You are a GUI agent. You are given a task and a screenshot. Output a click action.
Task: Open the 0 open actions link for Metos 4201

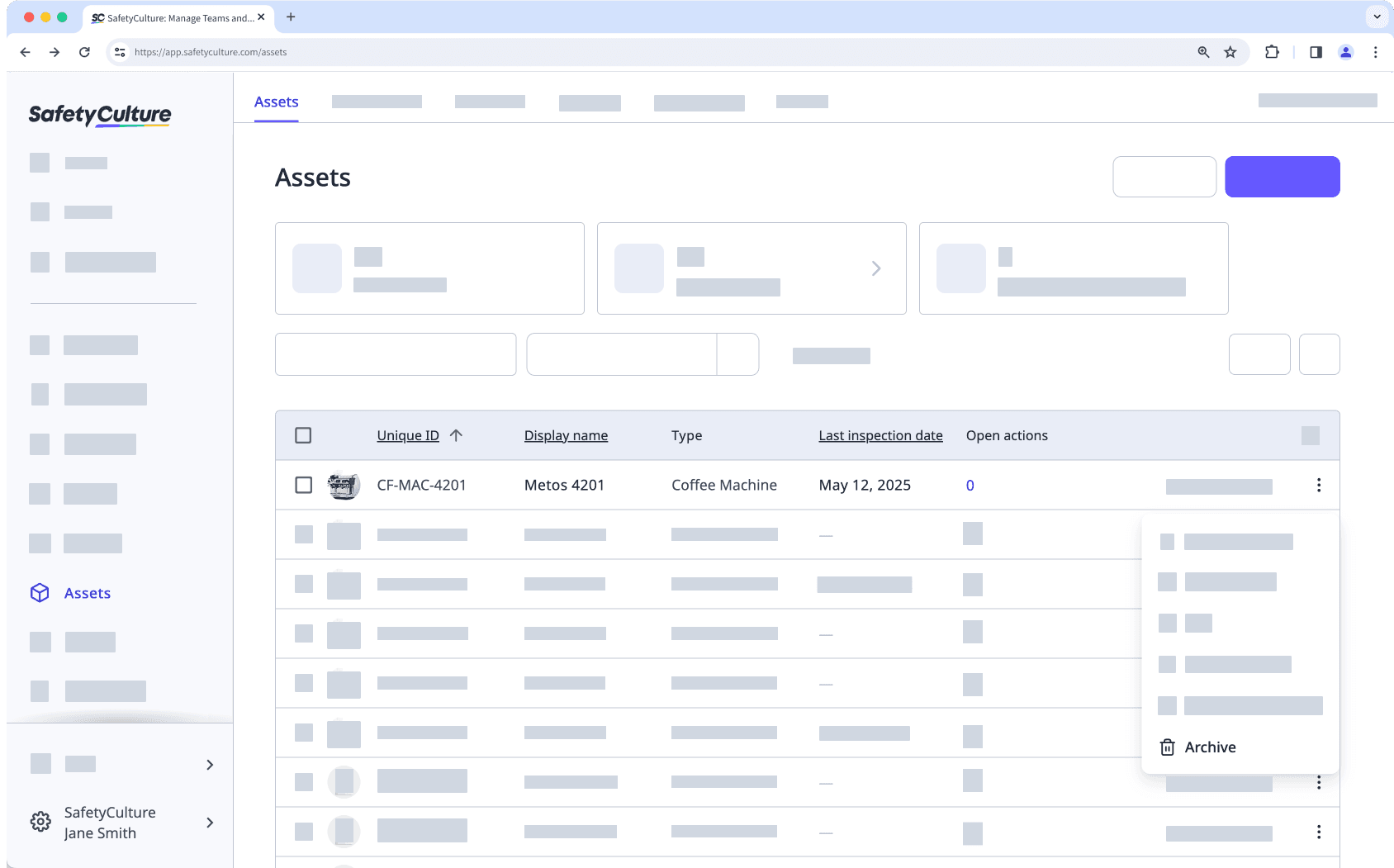pyautogui.click(x=970, y=486)
